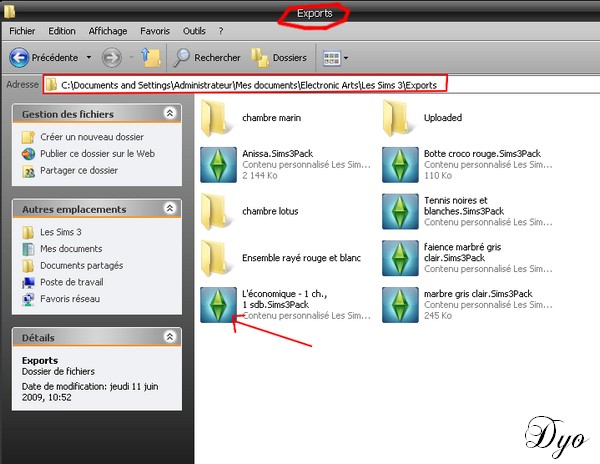
Task: Open Favoris réseau location link
Action: point(70,299)
